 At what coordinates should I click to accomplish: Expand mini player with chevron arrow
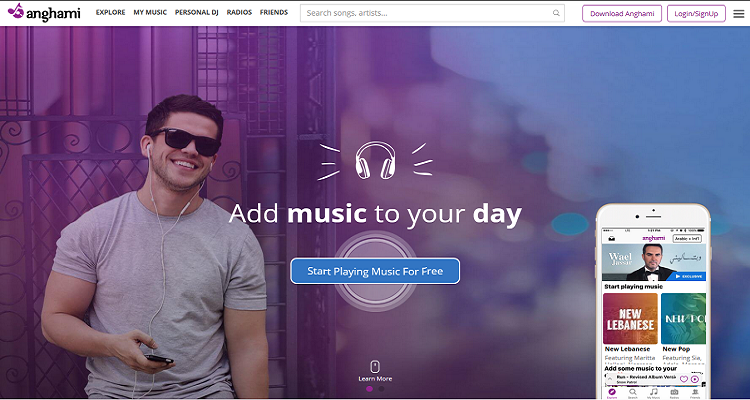click(609, 378)
